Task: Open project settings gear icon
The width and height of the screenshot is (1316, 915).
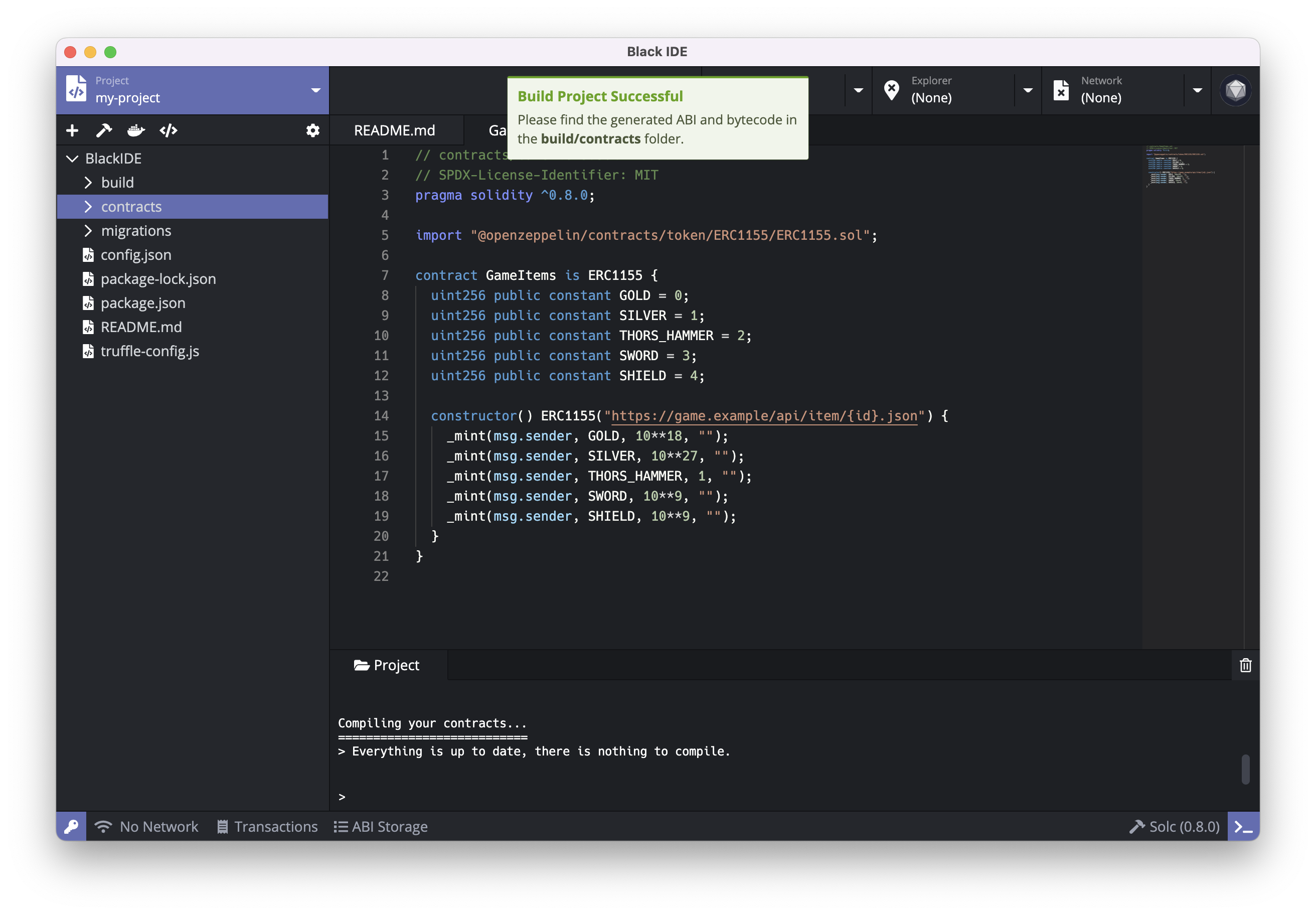Action: tap(312, 131)
